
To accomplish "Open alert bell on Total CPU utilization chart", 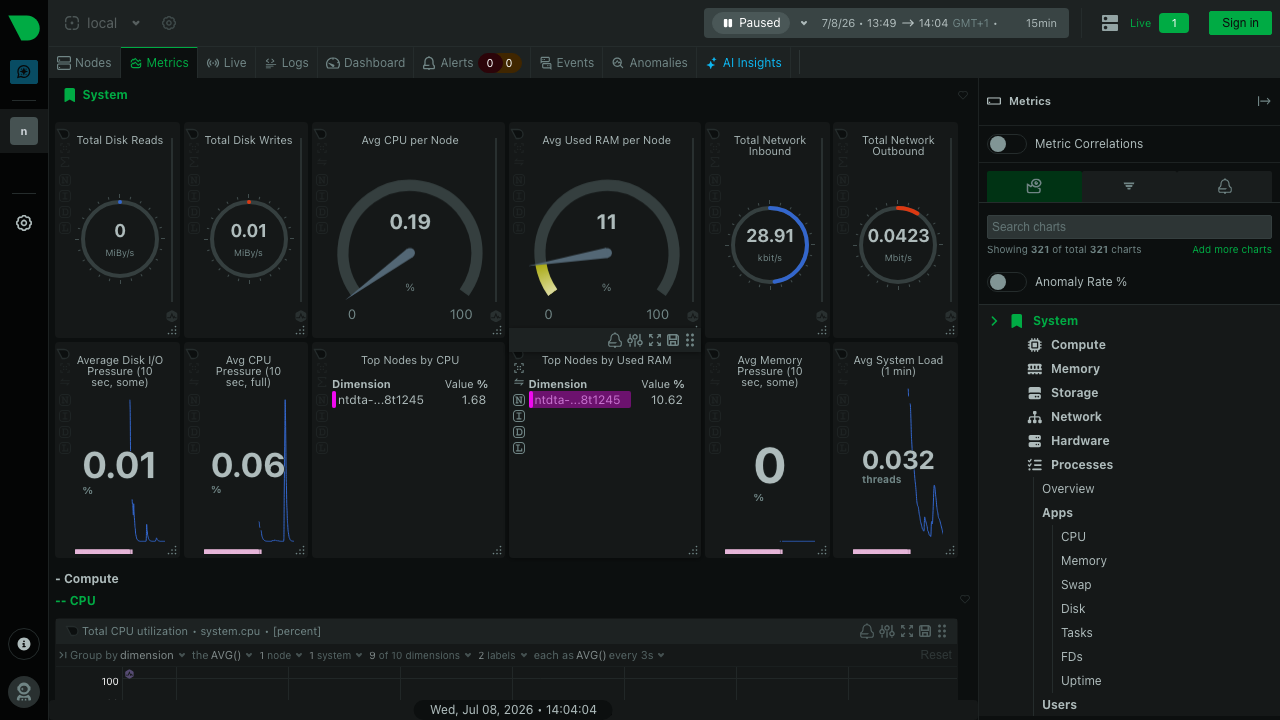I will point(868,631).
